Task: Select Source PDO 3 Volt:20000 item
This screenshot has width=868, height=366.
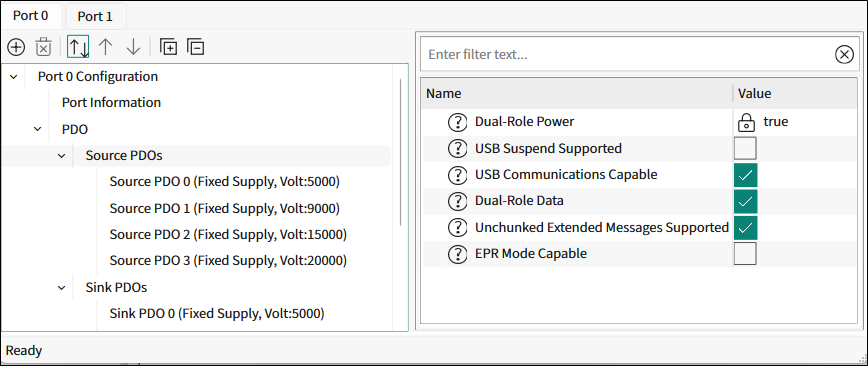Action: coord(228,261)
